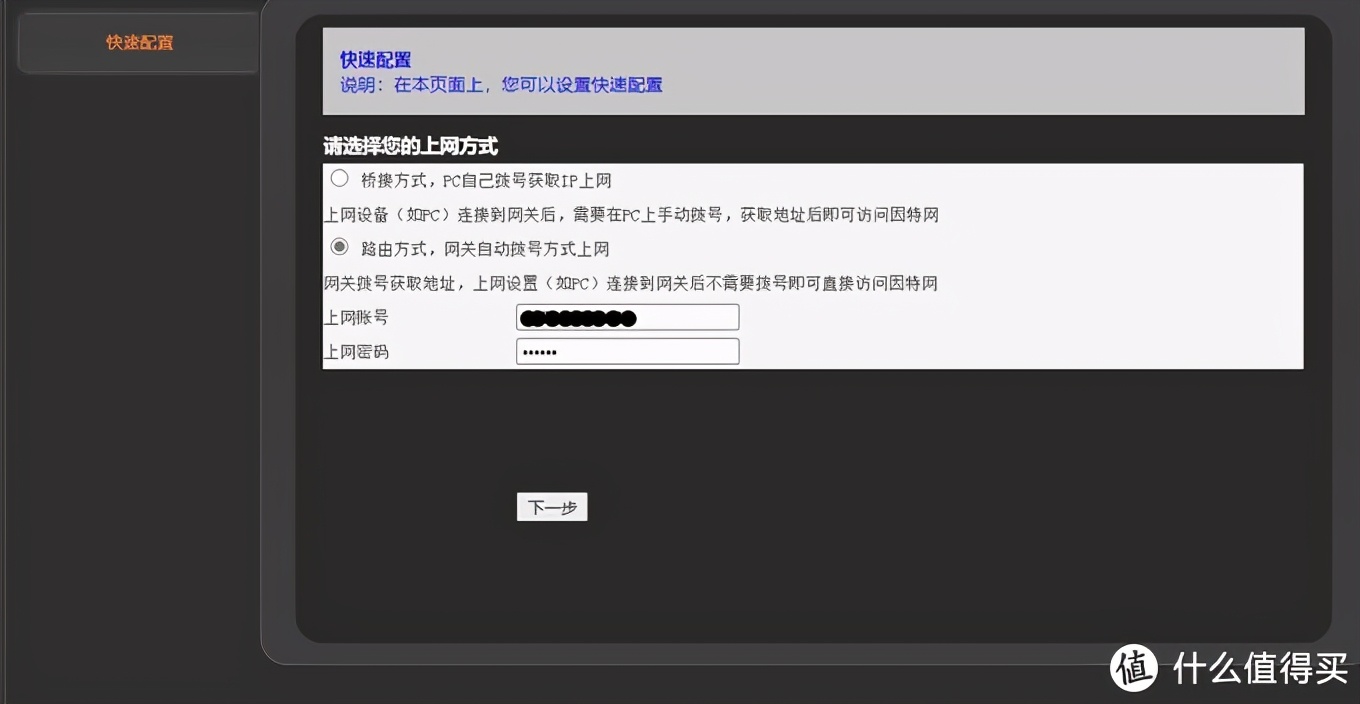Click the dotted password entry box
This screenshot has width=1360, height=704.
click(x=627, y=351)
